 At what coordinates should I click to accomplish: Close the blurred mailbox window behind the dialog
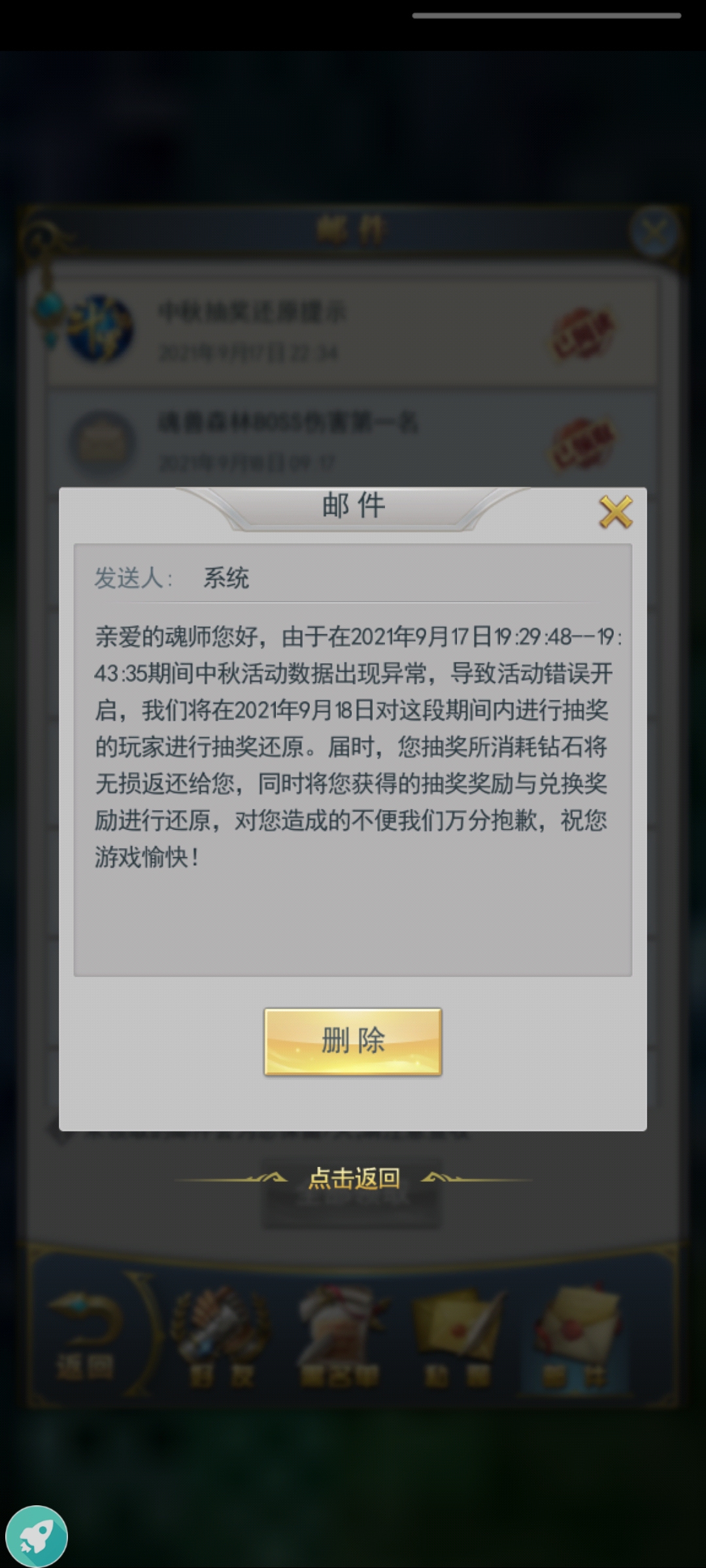point(654,231)
